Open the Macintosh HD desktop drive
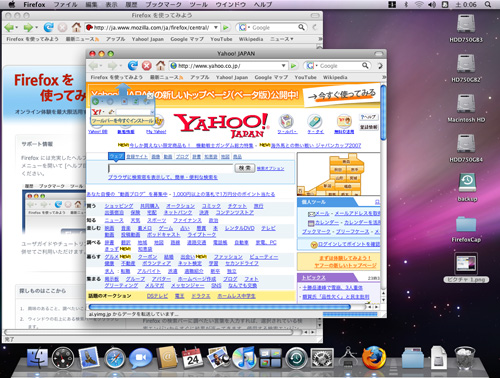The width and height of the screenshot is (500, 378). point(466,108)
